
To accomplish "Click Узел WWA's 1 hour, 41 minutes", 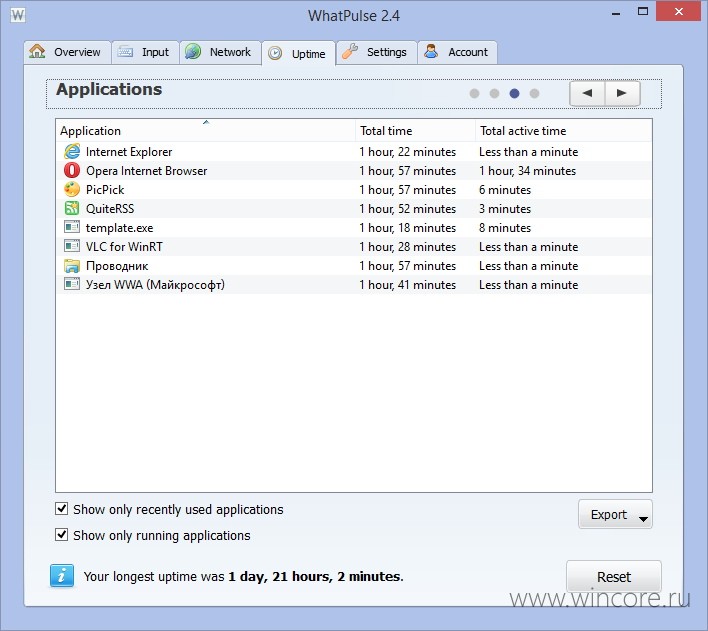I will coord(407,285).
